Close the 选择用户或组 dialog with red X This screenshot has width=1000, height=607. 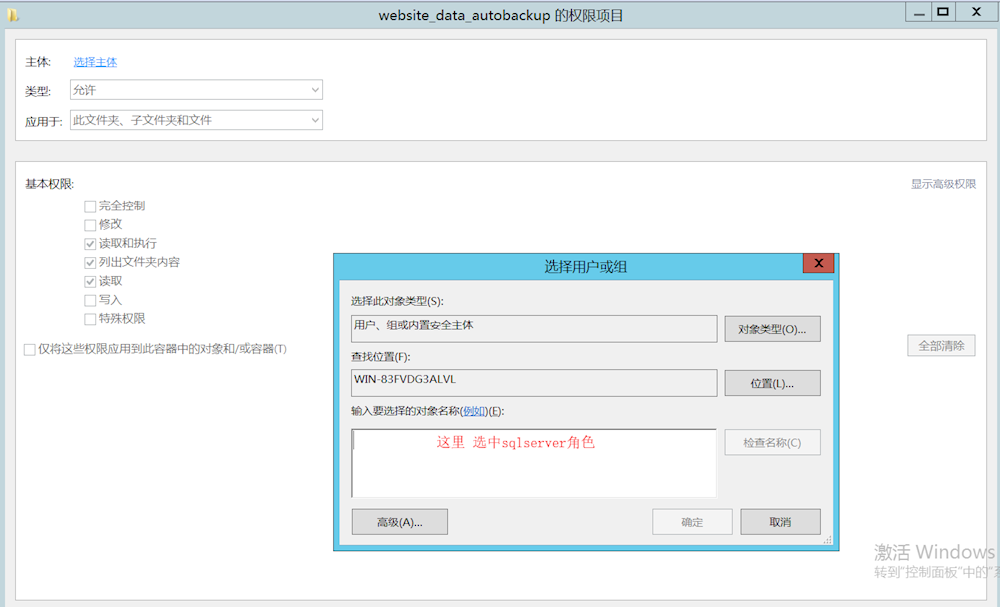tap(818, 263)
